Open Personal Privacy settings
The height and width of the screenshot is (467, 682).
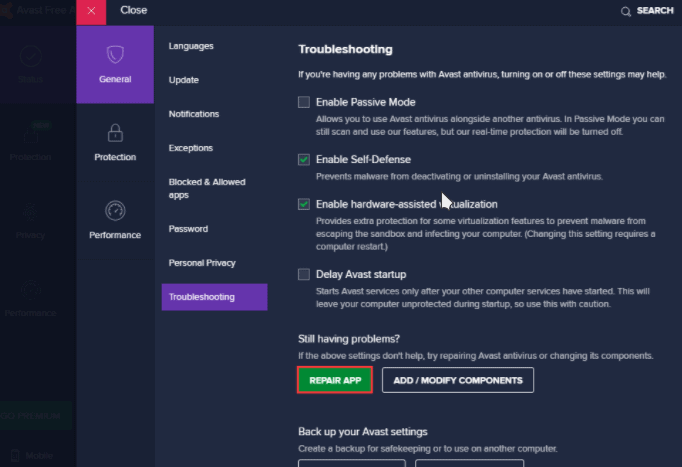(202, 263)
